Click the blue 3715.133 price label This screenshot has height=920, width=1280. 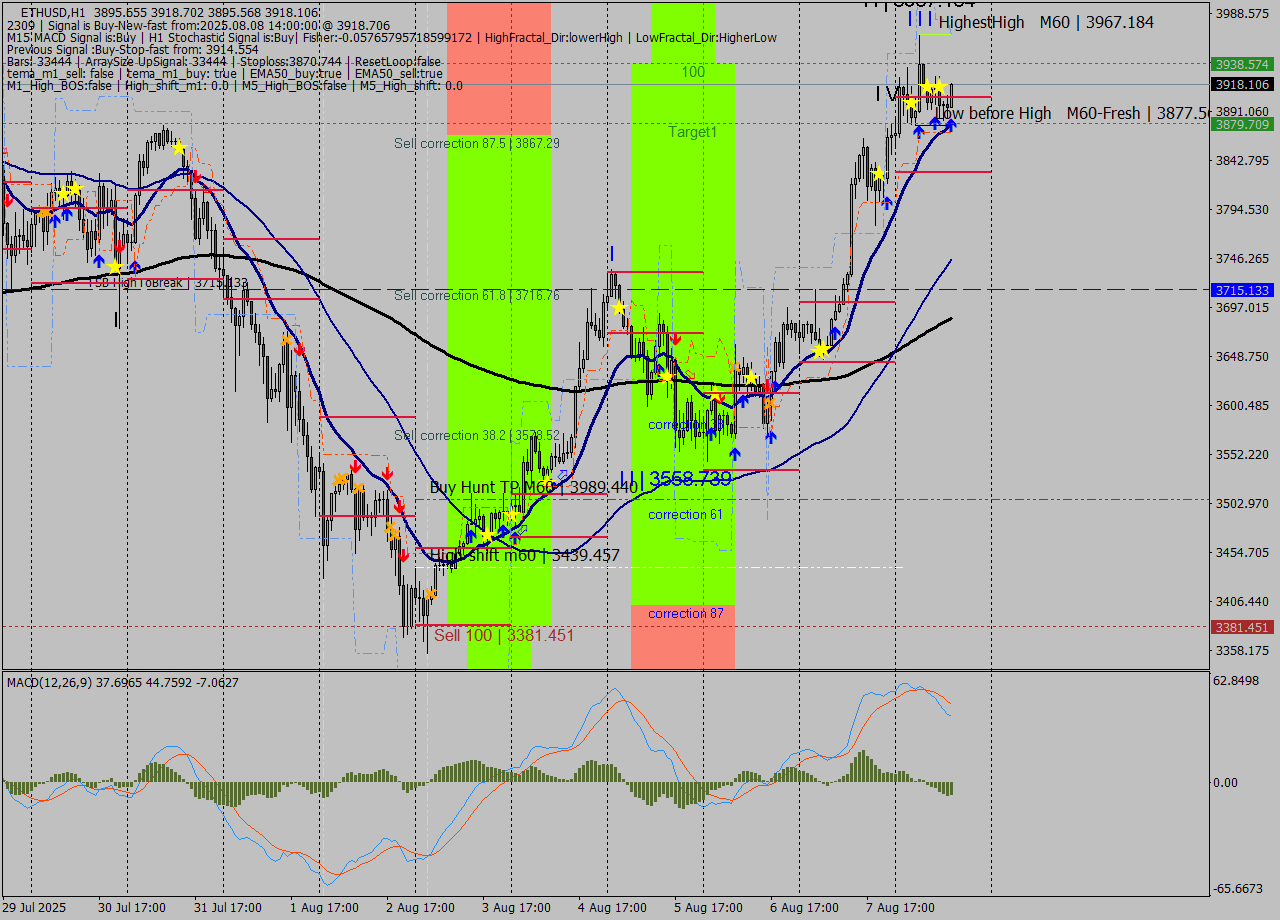tap(1241, 290)
